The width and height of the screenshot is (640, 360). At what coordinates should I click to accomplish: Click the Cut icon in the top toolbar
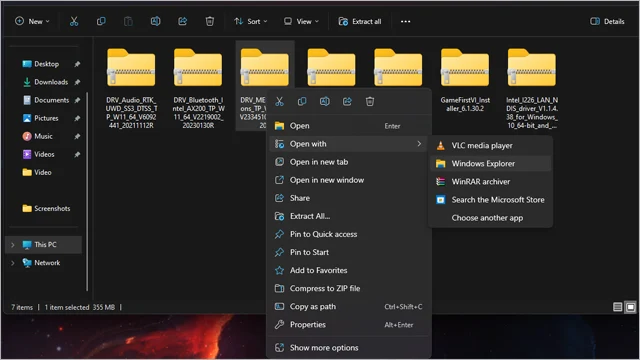pyautogui.click(x=74, y=21)
